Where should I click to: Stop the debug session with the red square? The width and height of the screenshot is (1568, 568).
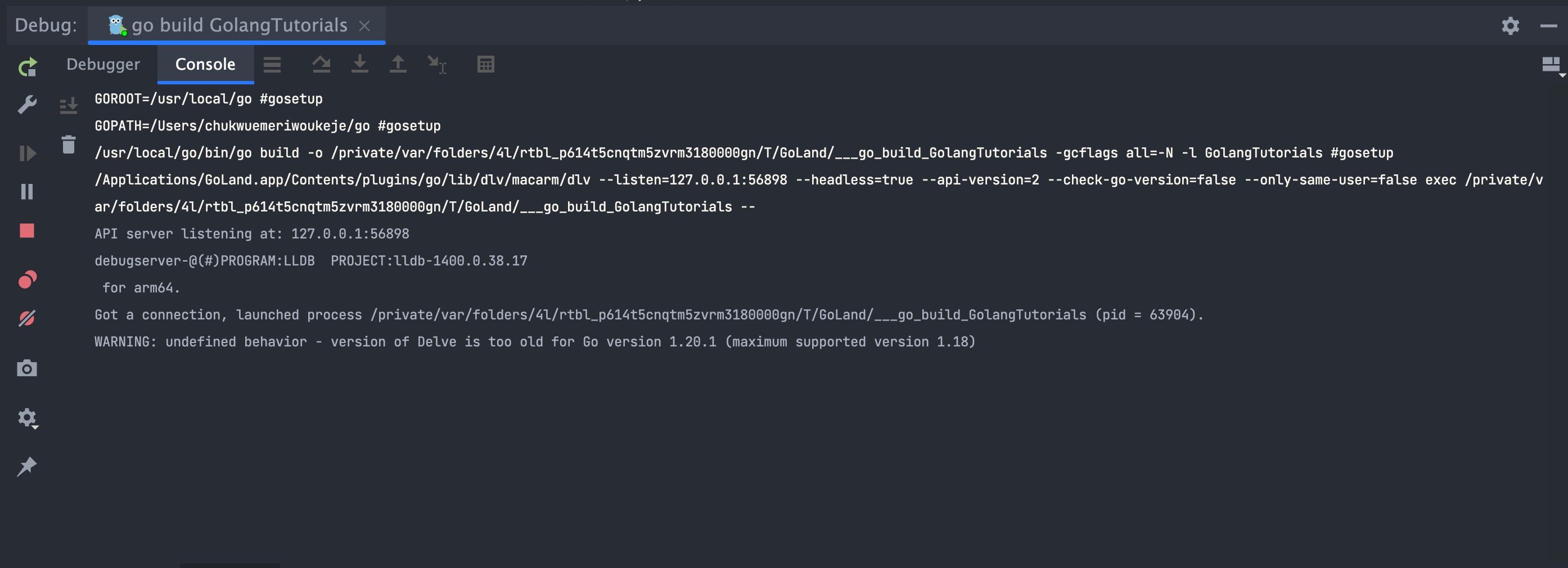(x=27, y=231)
